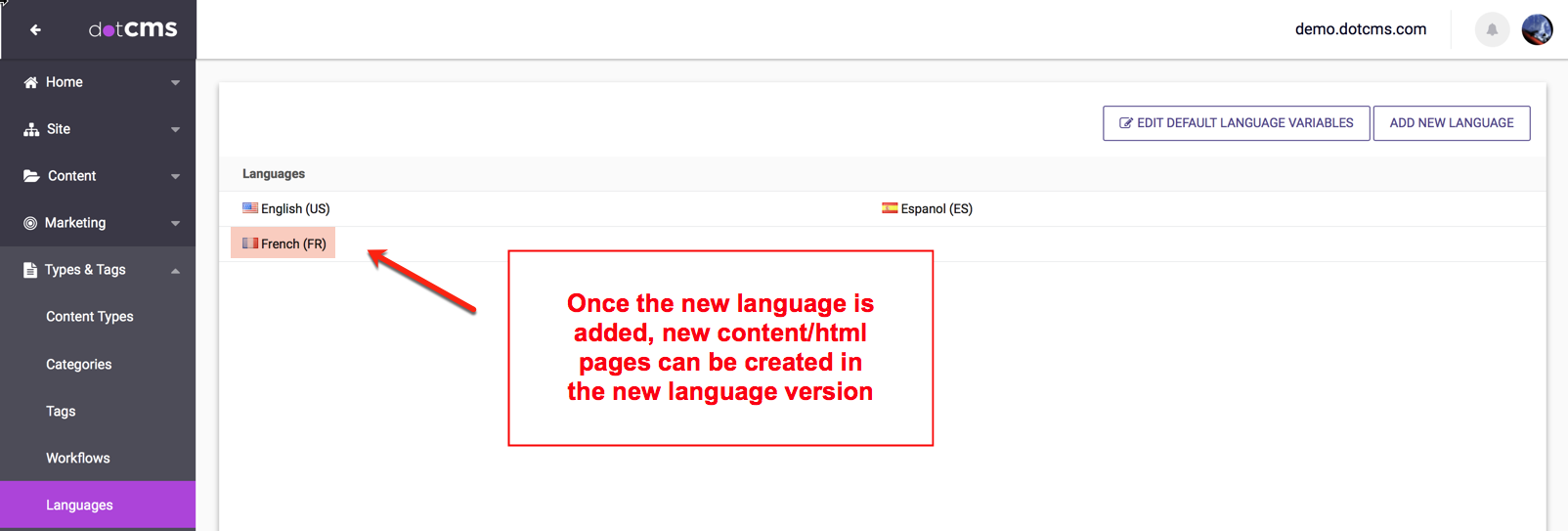Click the back arrow icon beside dotCMS logo
The width and height of the screenshot is (1568, 531).
(35, 29)
